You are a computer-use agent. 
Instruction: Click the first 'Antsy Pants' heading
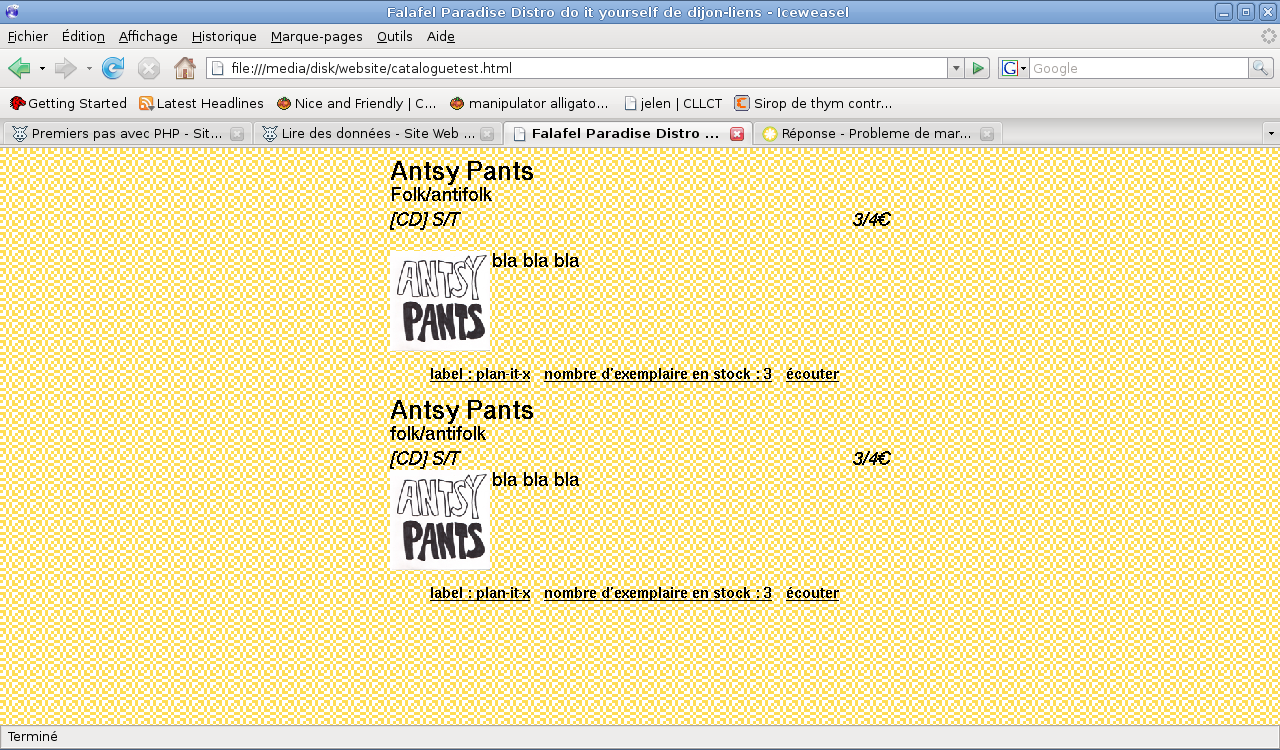pos(462,172)
